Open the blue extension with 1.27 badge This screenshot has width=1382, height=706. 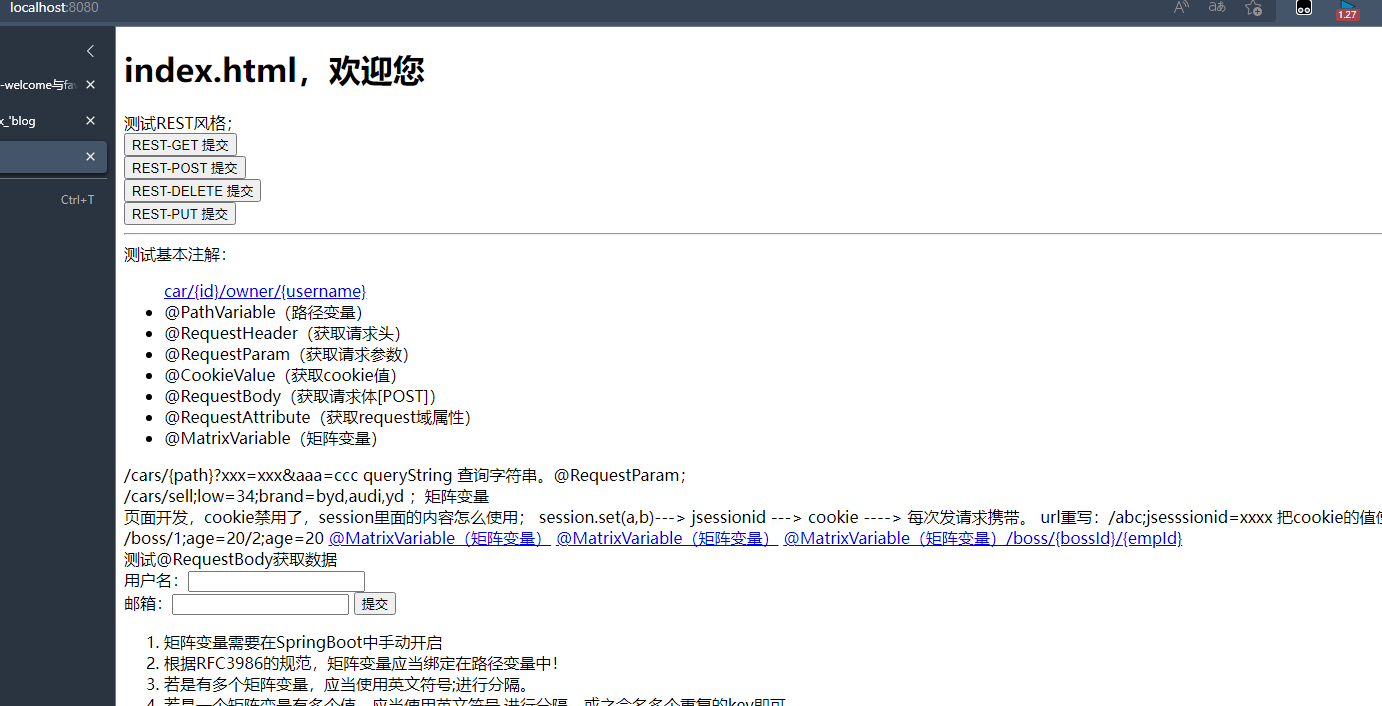pos(1347,9)
